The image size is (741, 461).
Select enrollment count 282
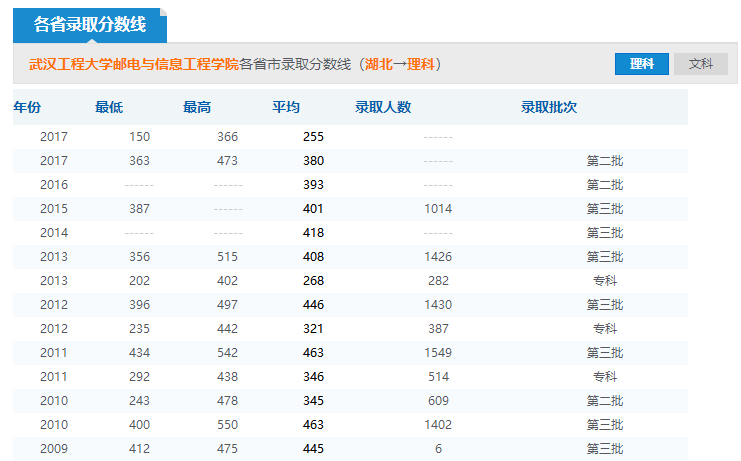(x=438, y=281)
